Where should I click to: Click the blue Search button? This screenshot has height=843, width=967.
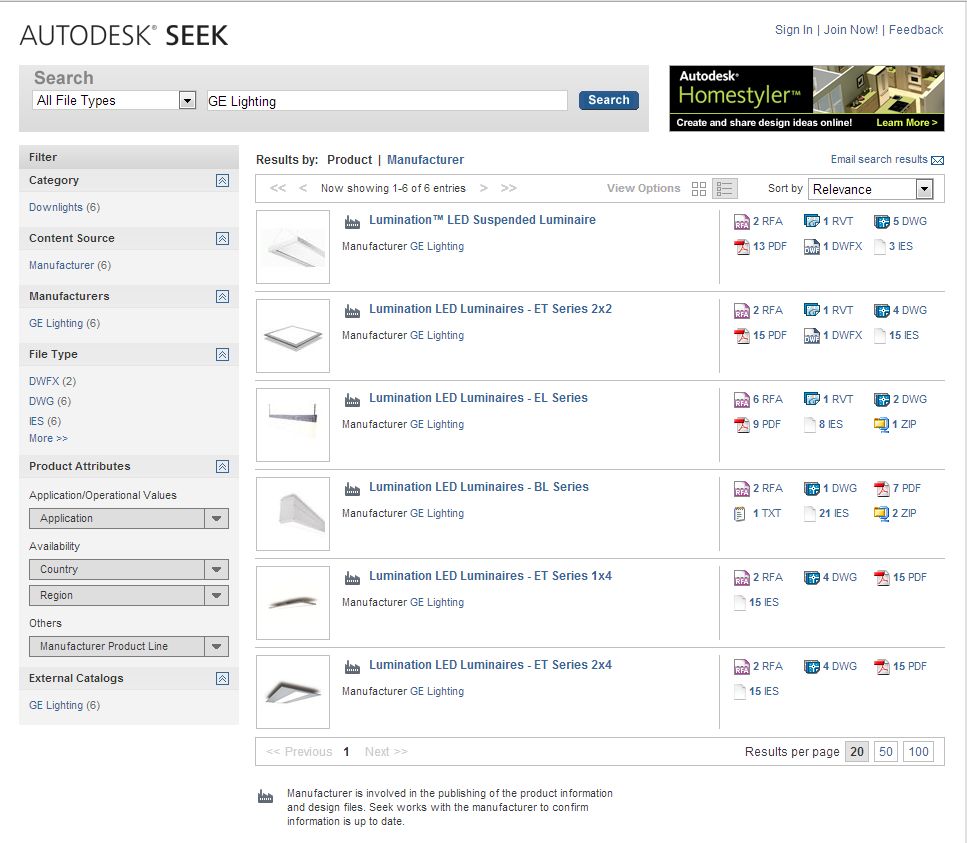click(609, 100)
